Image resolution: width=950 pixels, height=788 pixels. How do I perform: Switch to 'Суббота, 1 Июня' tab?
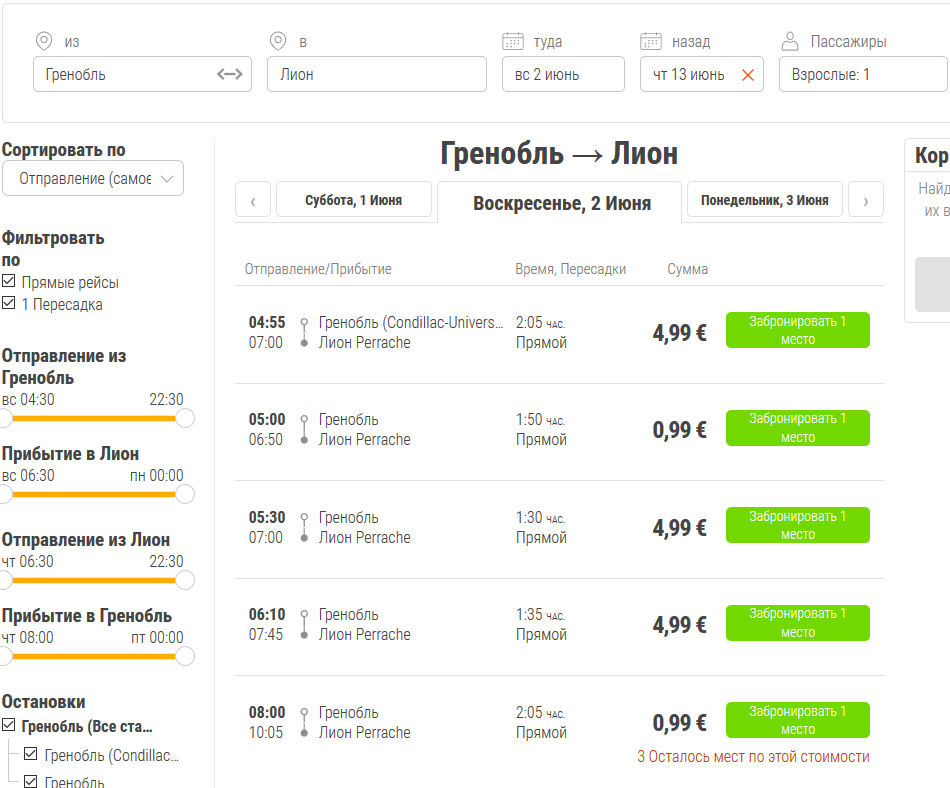[353, 200]
